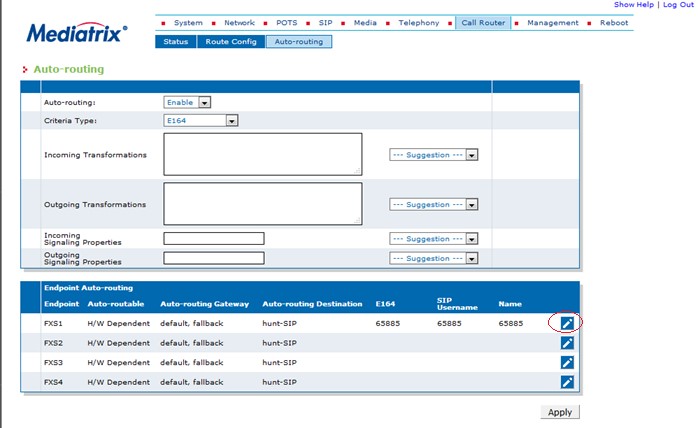Click the FXS2 endpoint cell

53,343
